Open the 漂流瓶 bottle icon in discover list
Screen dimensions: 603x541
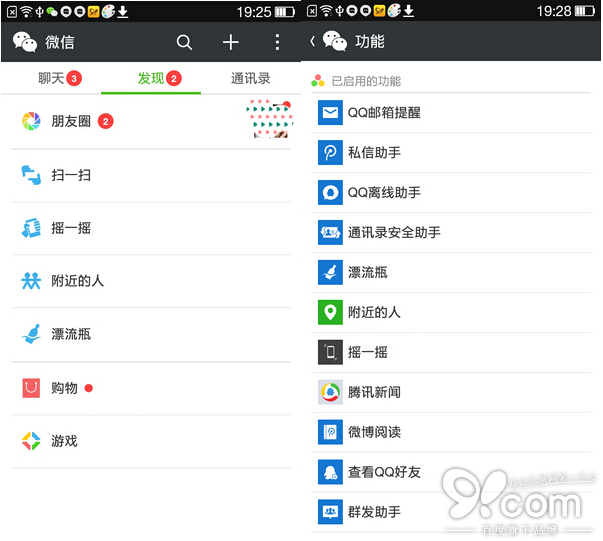pyautogui.click(x=31, y=334)
